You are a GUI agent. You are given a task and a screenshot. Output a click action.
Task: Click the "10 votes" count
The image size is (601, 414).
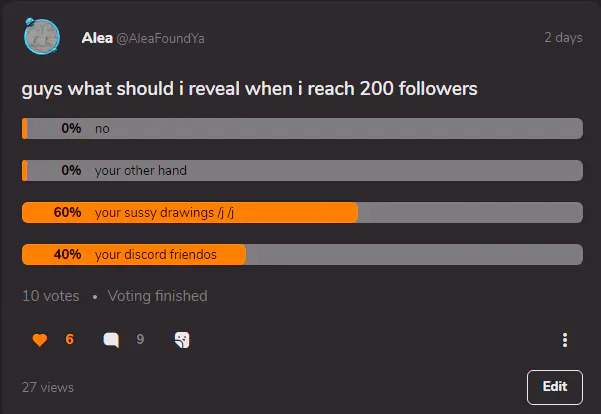(51, 296)
